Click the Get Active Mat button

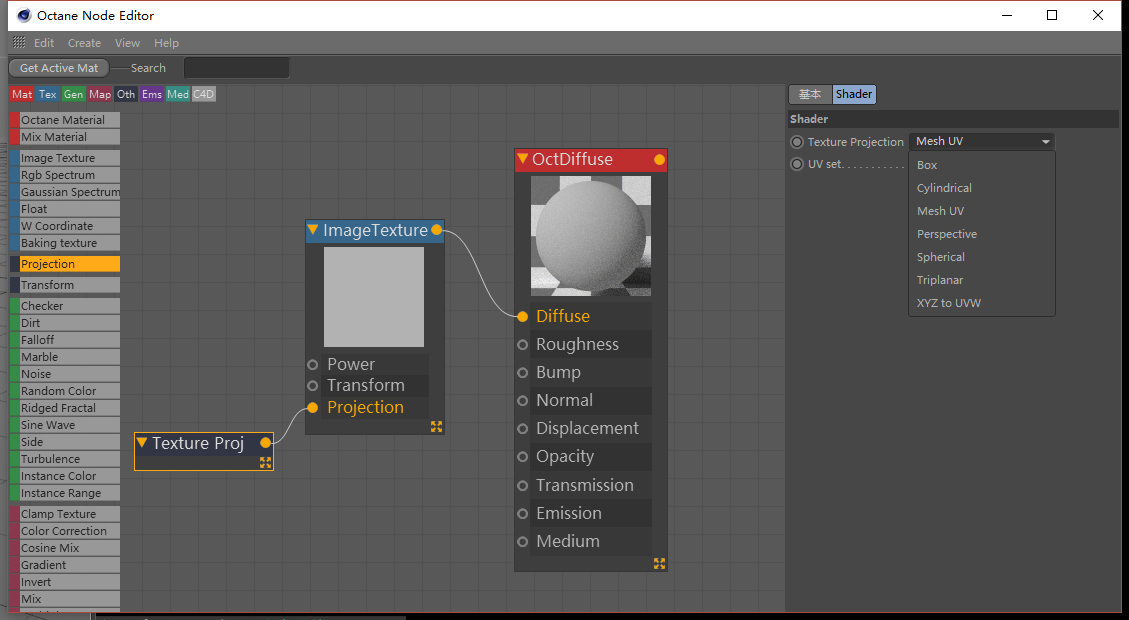click(x=59, y=68)
